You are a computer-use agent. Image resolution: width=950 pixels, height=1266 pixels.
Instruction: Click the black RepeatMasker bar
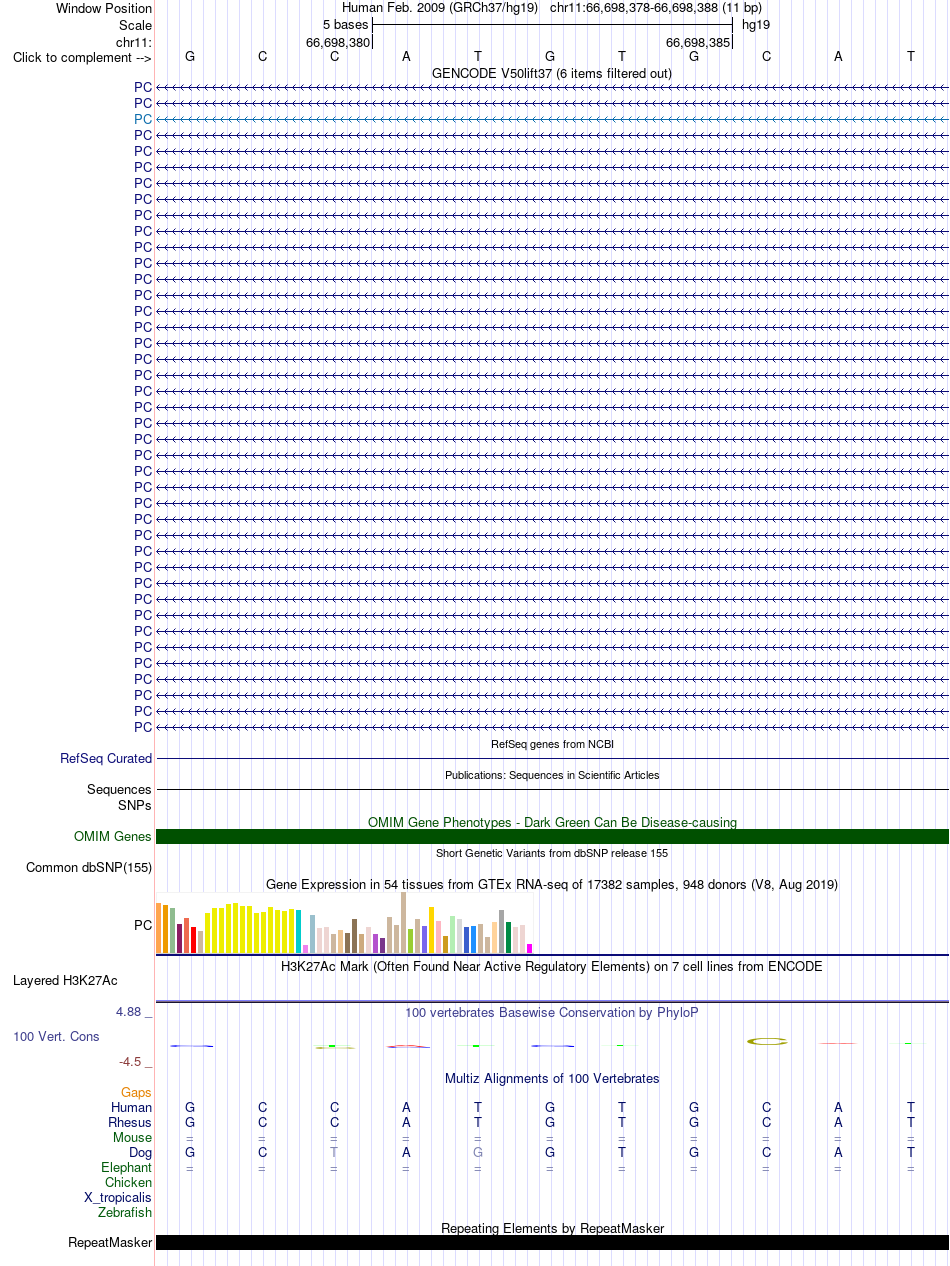pyautogui.click(x=552, y=1243)
